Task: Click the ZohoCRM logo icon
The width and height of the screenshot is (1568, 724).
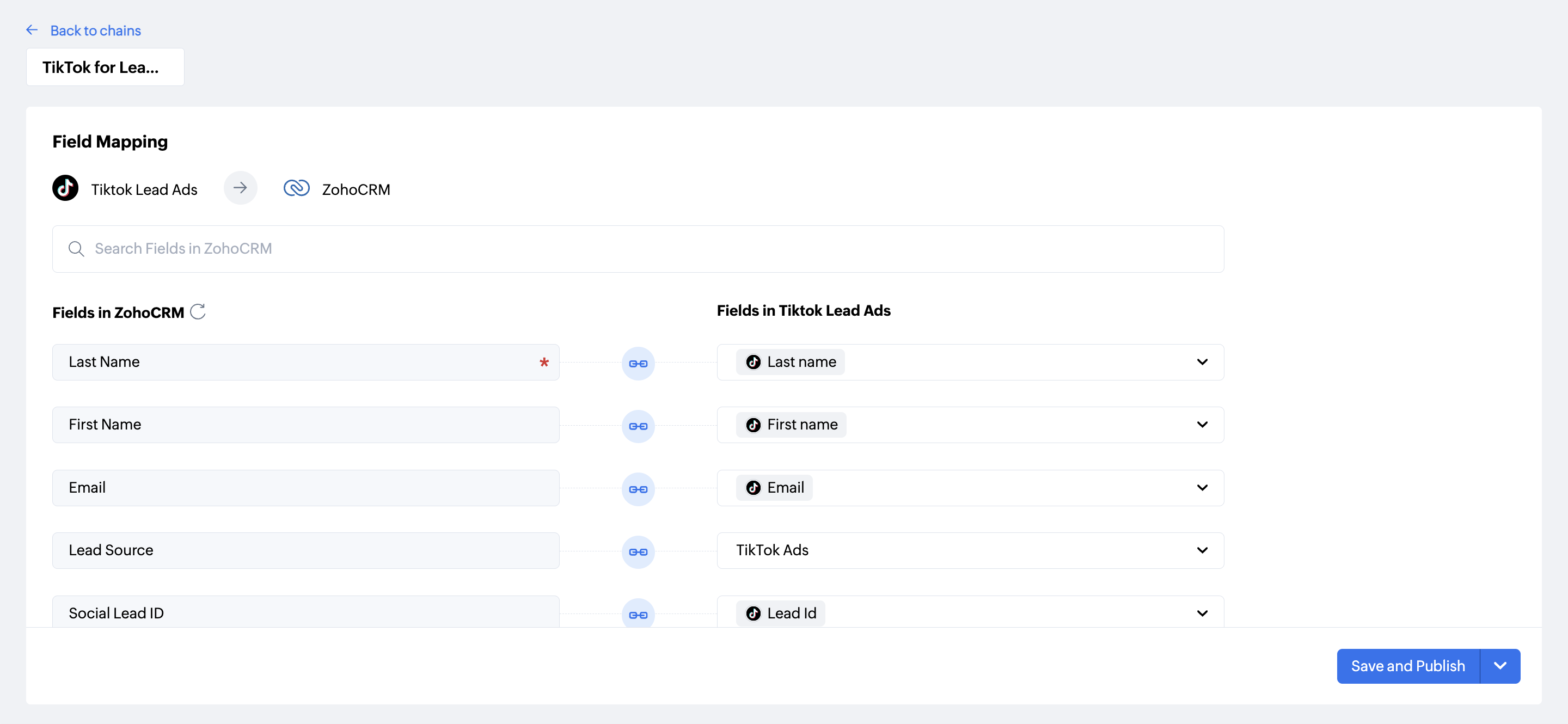Action: pyautogui.click(x=296, y=188)
